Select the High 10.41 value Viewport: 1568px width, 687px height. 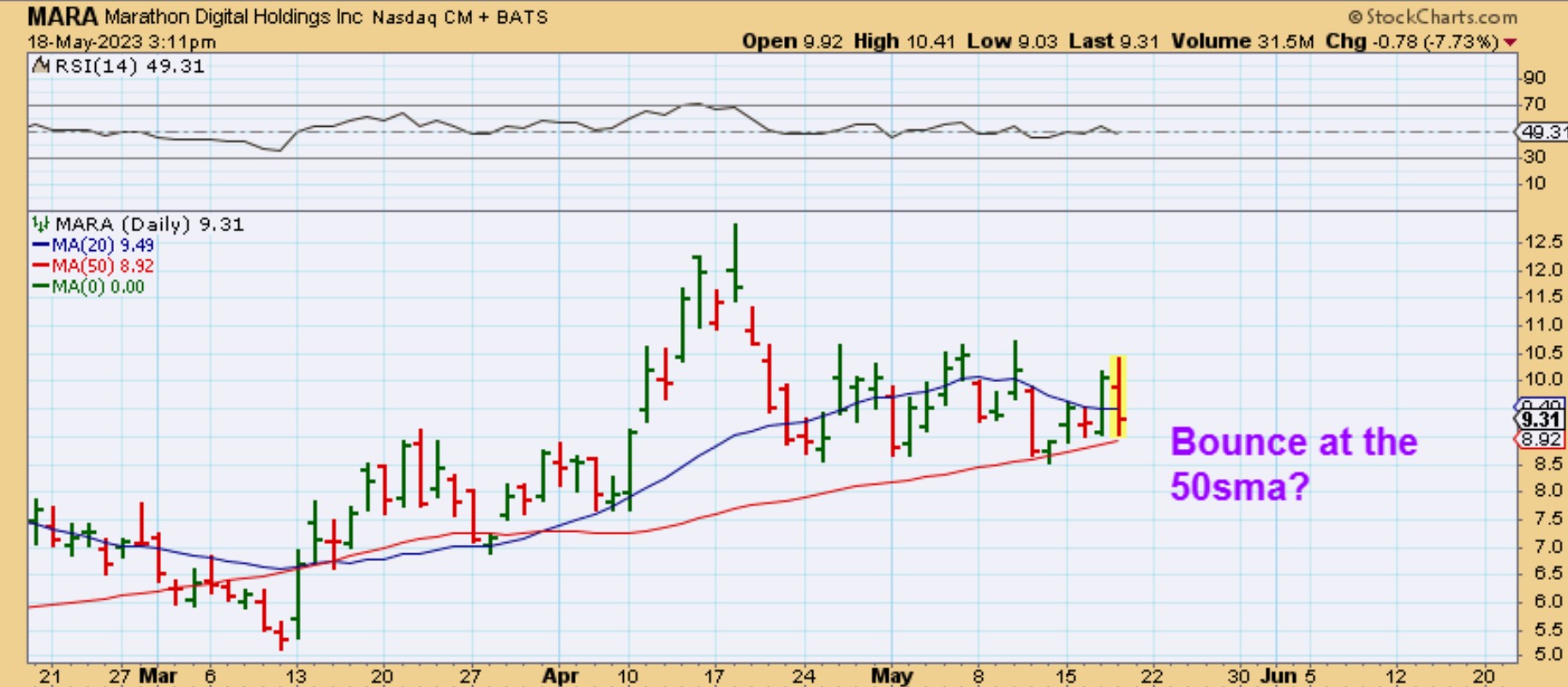pyautogui.click(x=904, y=41)
